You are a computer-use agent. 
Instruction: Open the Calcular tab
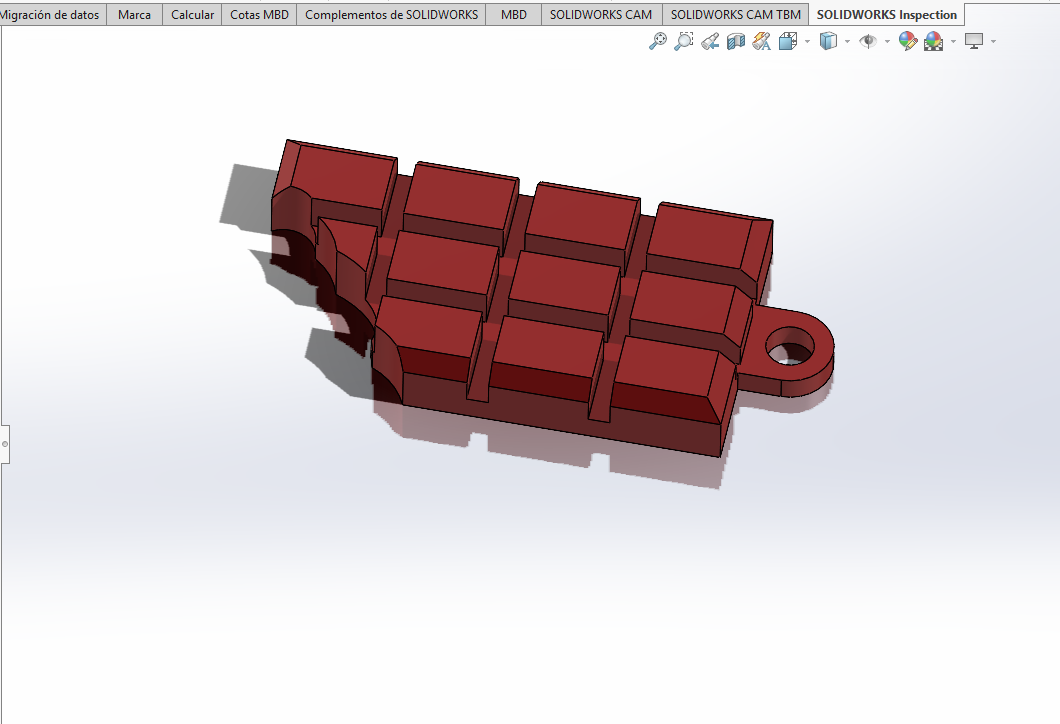(192, 14)
